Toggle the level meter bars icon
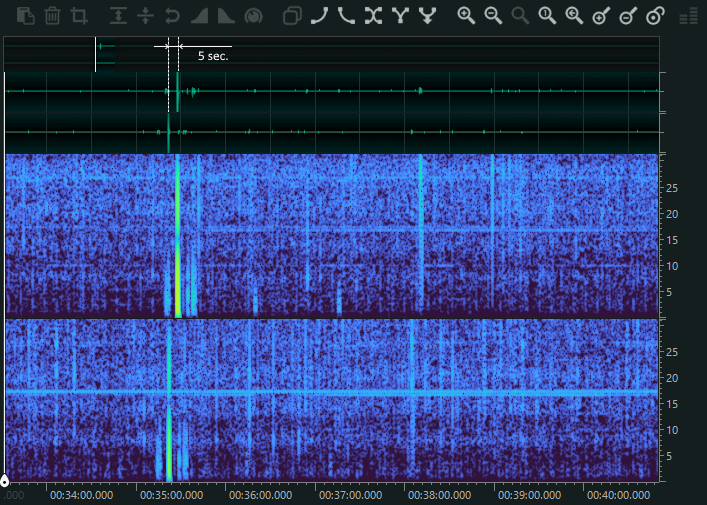The image size is (707, 505). (x=688, y=16)
